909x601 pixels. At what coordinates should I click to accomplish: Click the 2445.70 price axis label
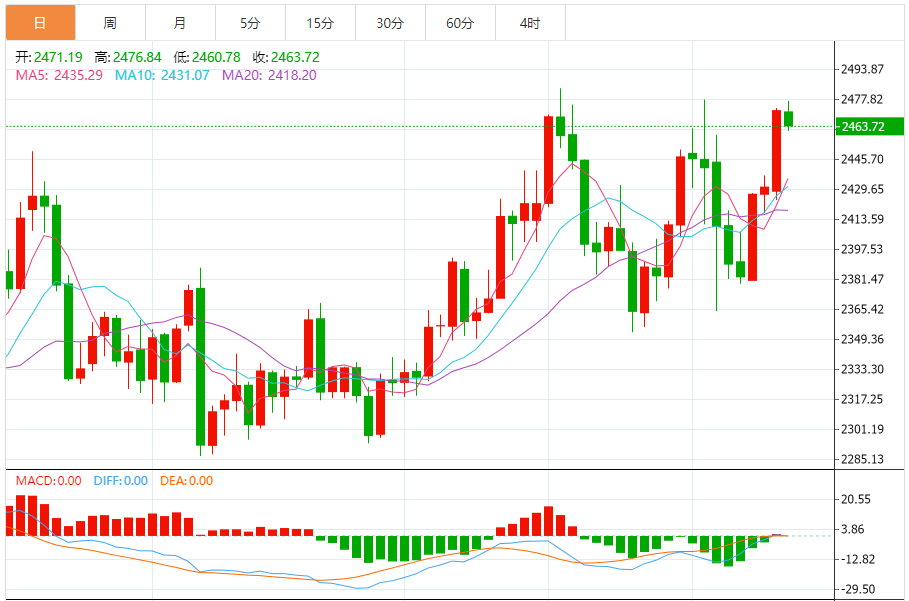(x=863, y=159)
